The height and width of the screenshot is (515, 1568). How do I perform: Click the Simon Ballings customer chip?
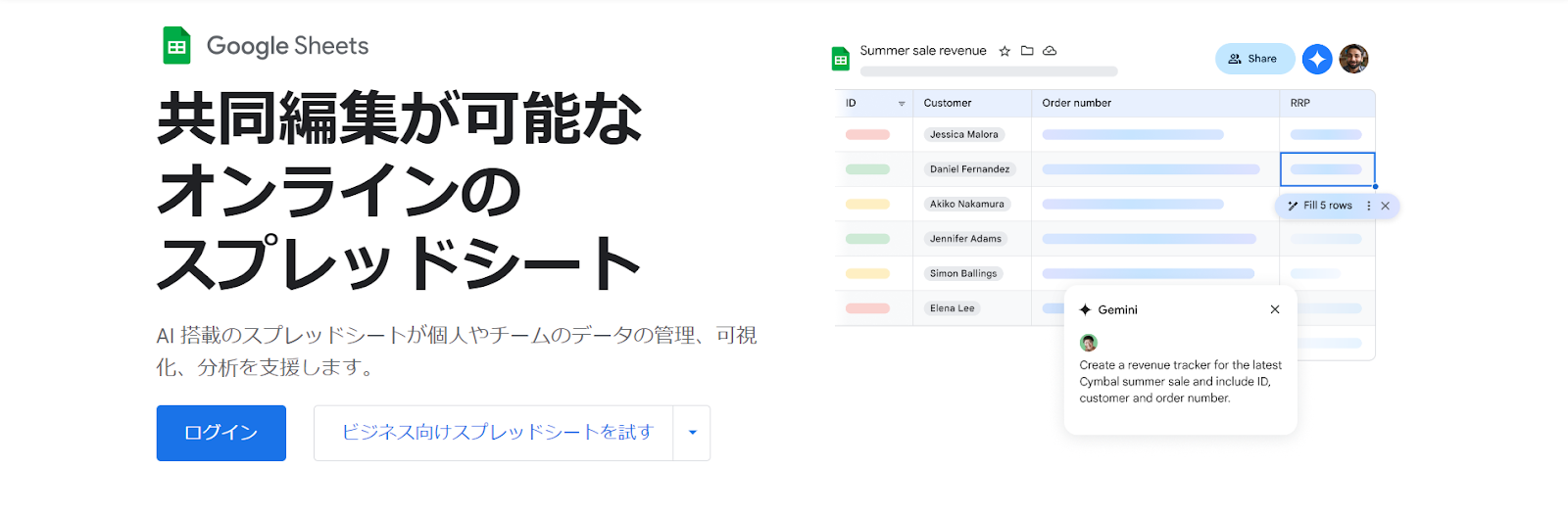coord(963,274)
